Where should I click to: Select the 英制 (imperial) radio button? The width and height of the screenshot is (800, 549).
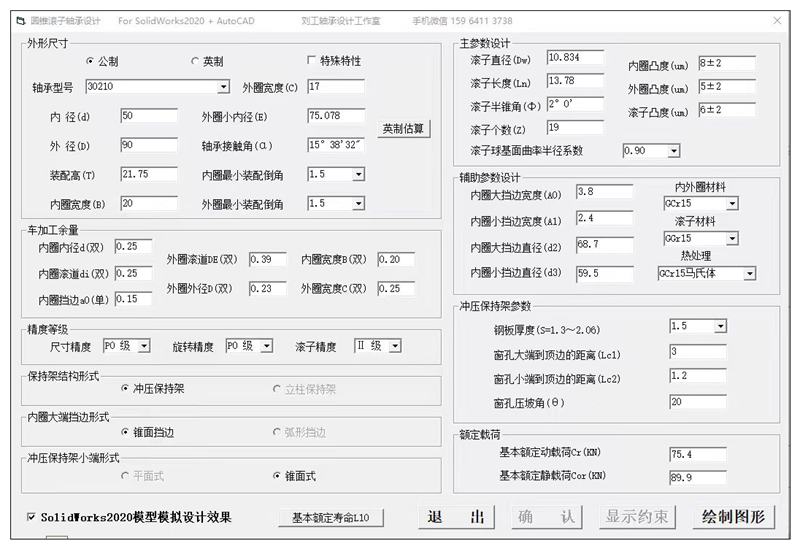coord(195,62)
